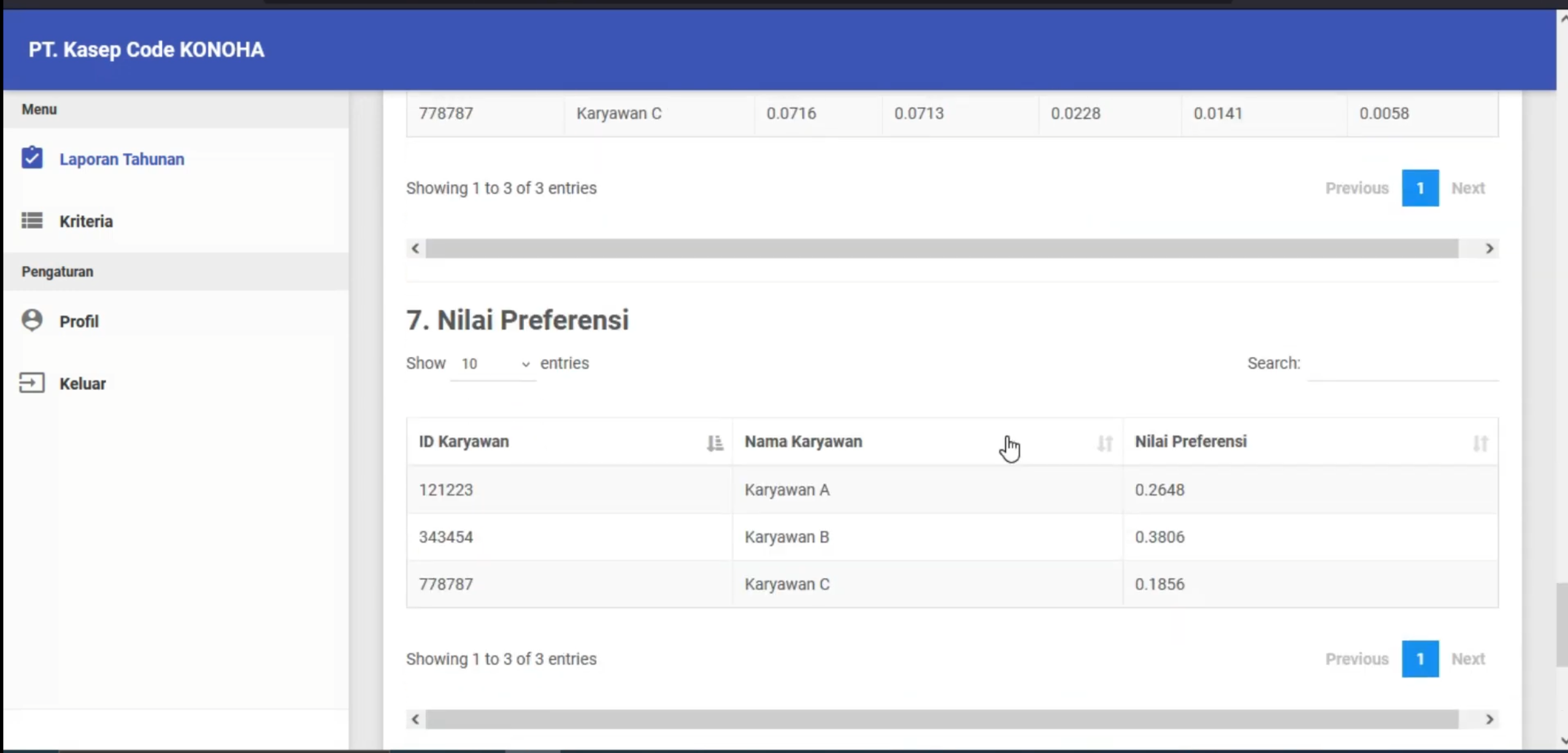The height and width of the screenshot is (753, 1568).
Task: Select Keluar to log out
Action: [x=176, y=383]
